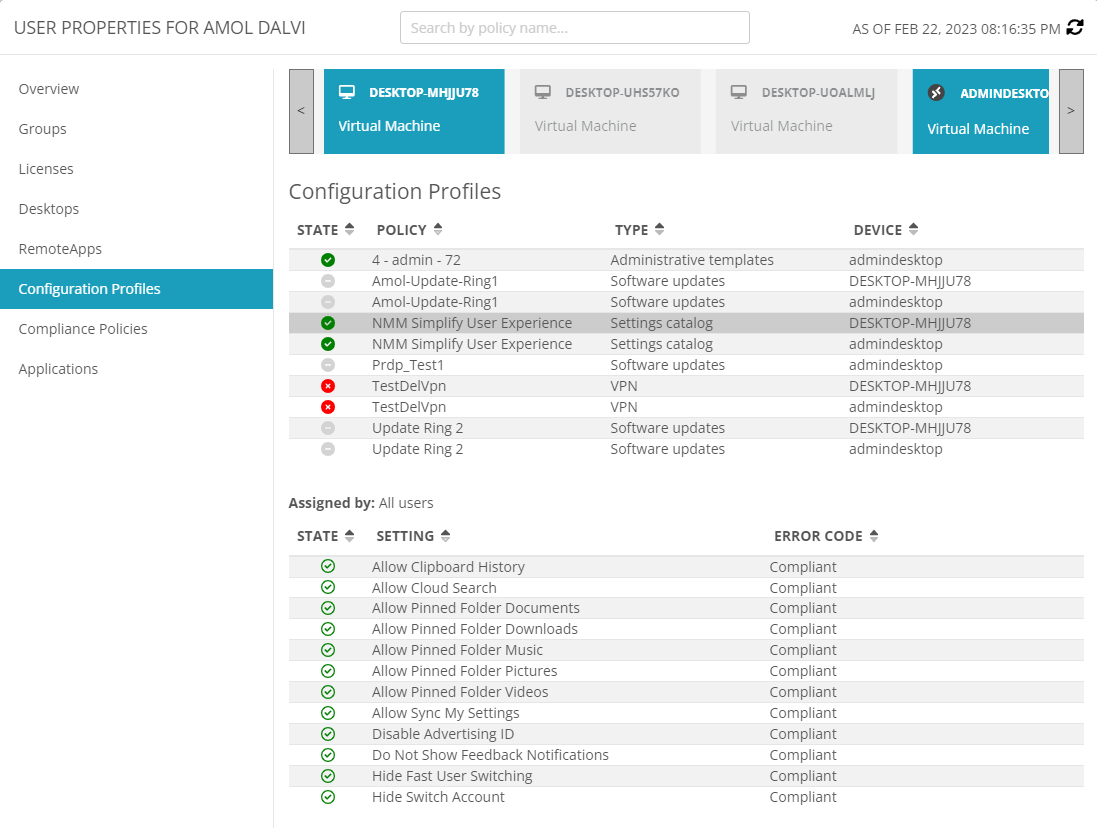The height and width of the screenshot is (828, 1097).
Task: Click the gray state icon for Prdp_Test1
Action: [328, 365]
